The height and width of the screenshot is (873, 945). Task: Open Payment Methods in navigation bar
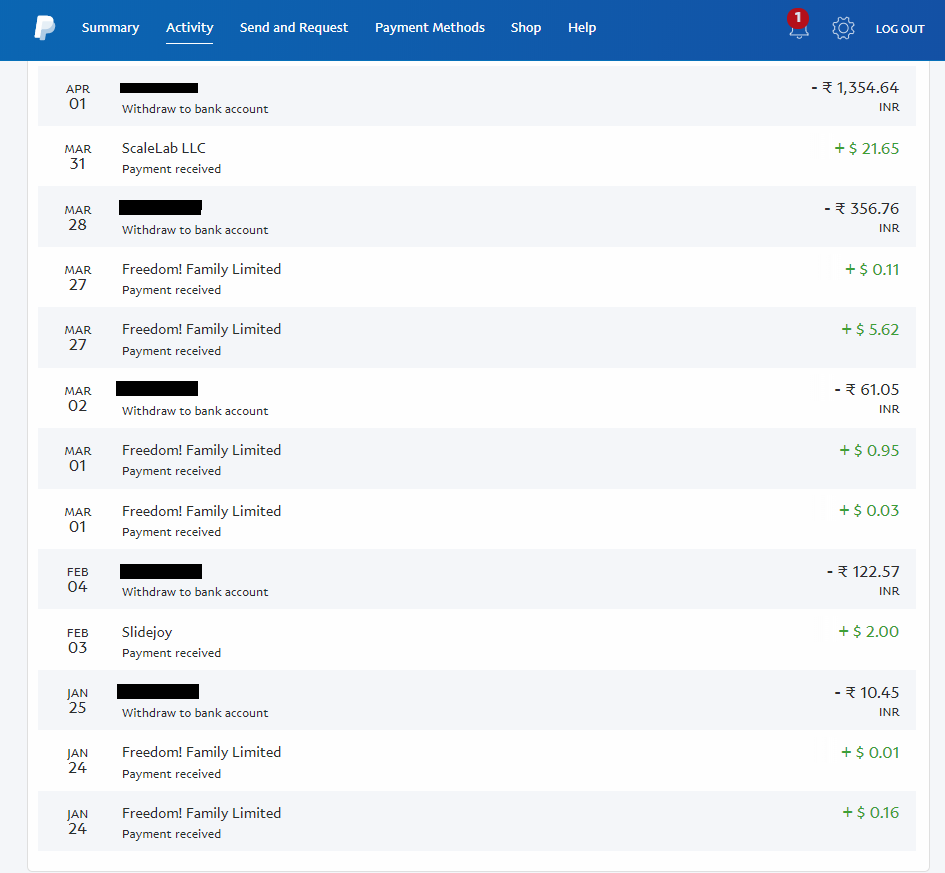(430, 28)
